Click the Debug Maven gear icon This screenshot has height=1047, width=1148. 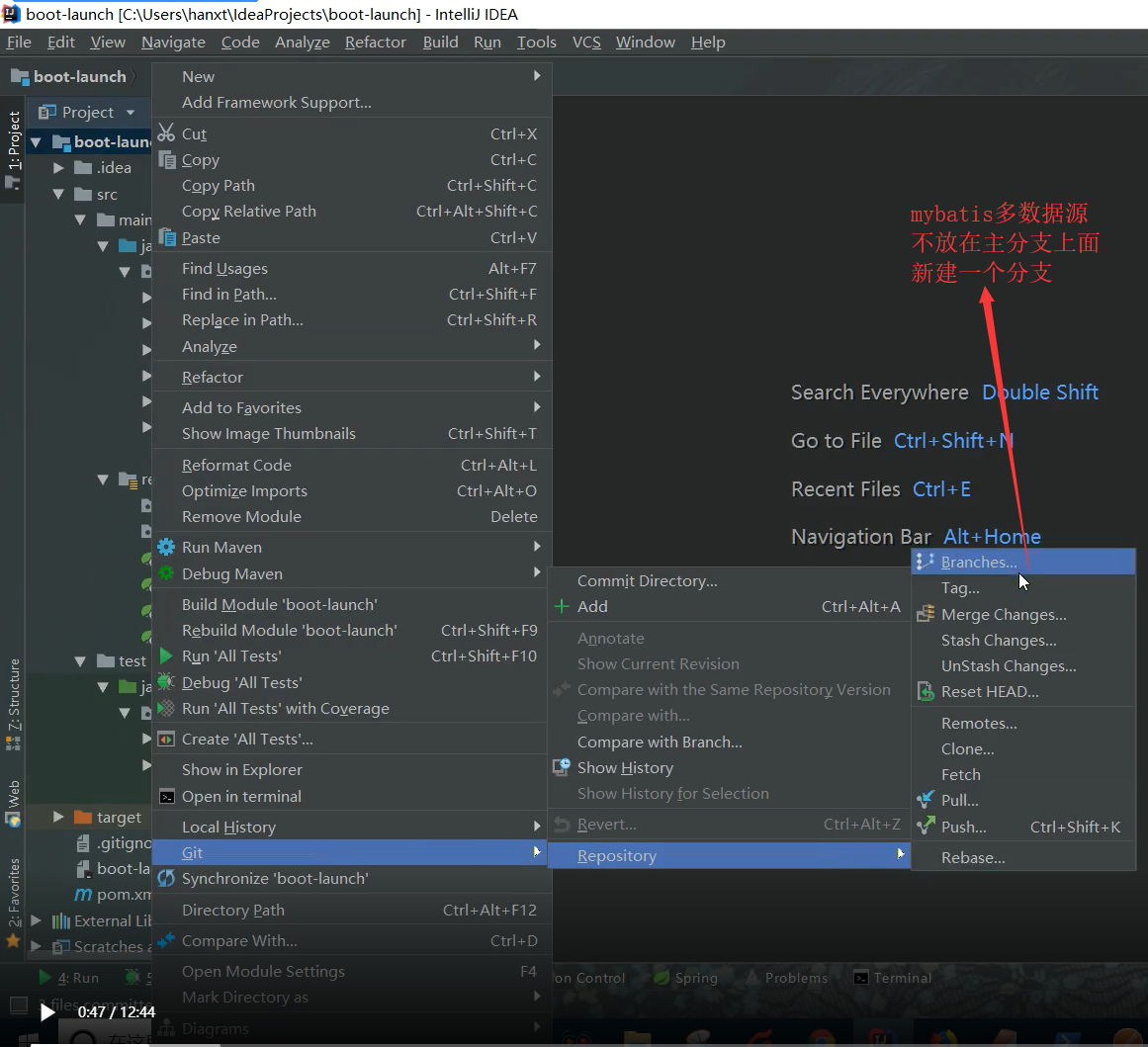[166, 573]
